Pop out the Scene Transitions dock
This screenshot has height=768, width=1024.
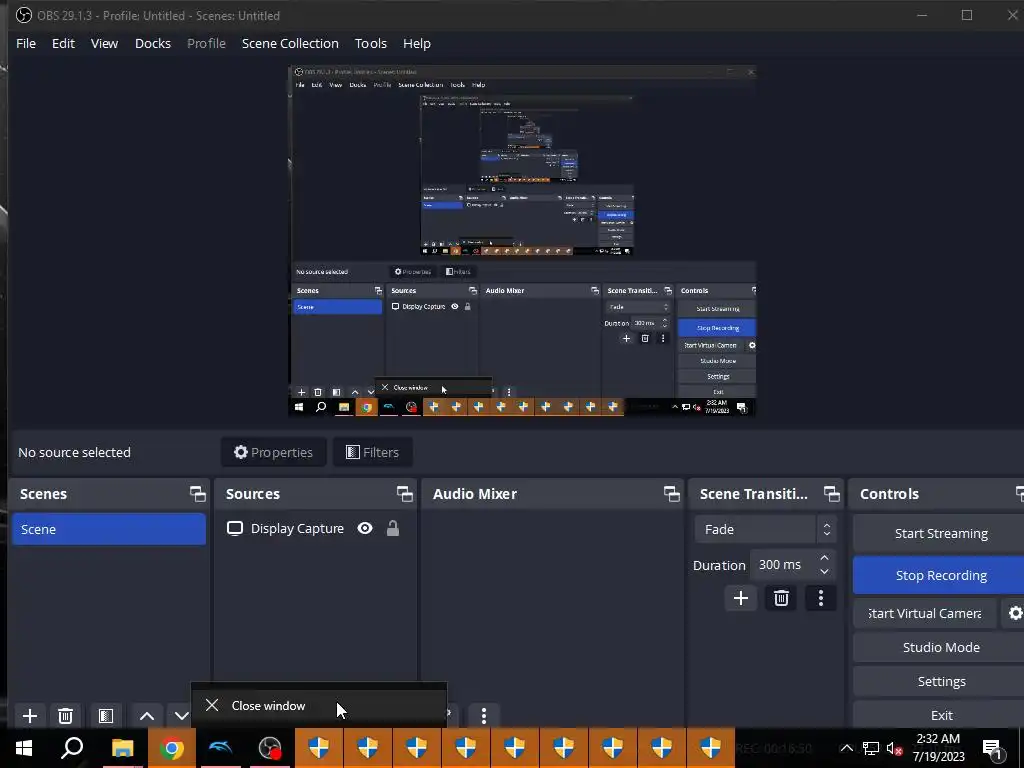(x=831, y=494)
